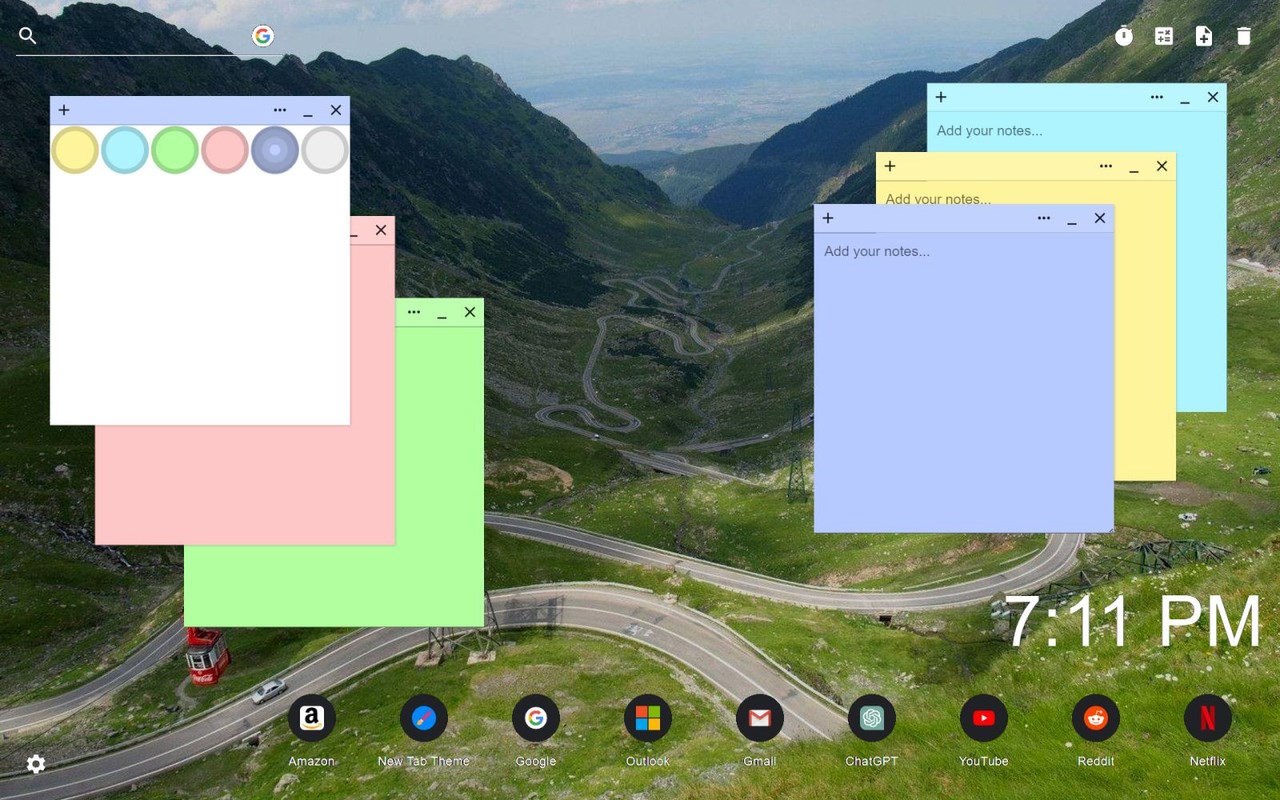1280x800 pixels.
Task: Pick the white-gray color swatch
Action: 325,150
